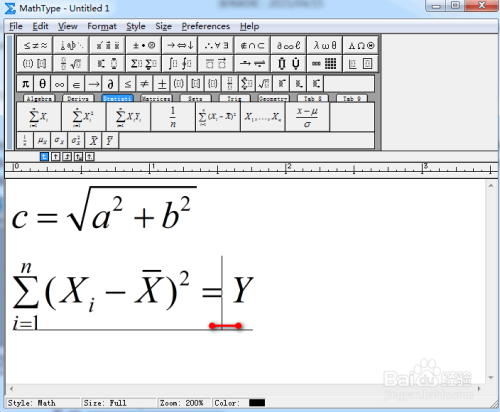Open the File menu
The height and width of the screenshot is (412, 500).
[16, 26]
